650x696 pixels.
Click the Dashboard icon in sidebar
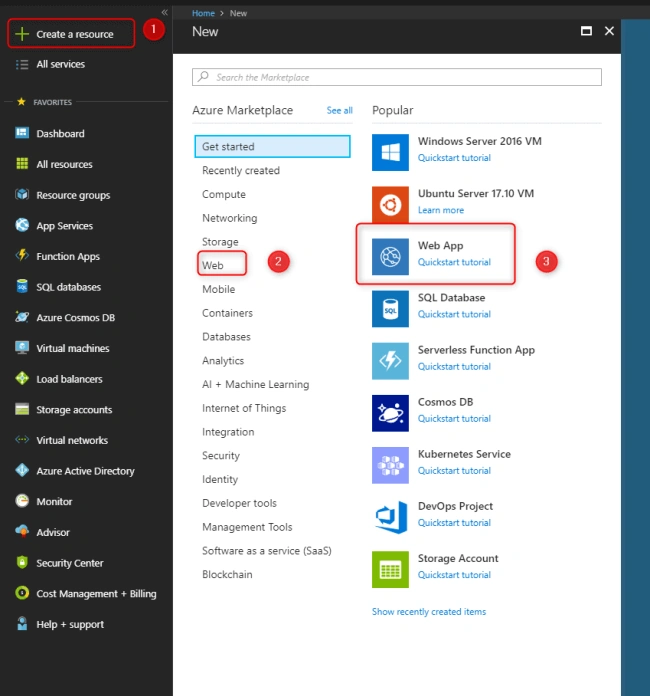(22, 133)
